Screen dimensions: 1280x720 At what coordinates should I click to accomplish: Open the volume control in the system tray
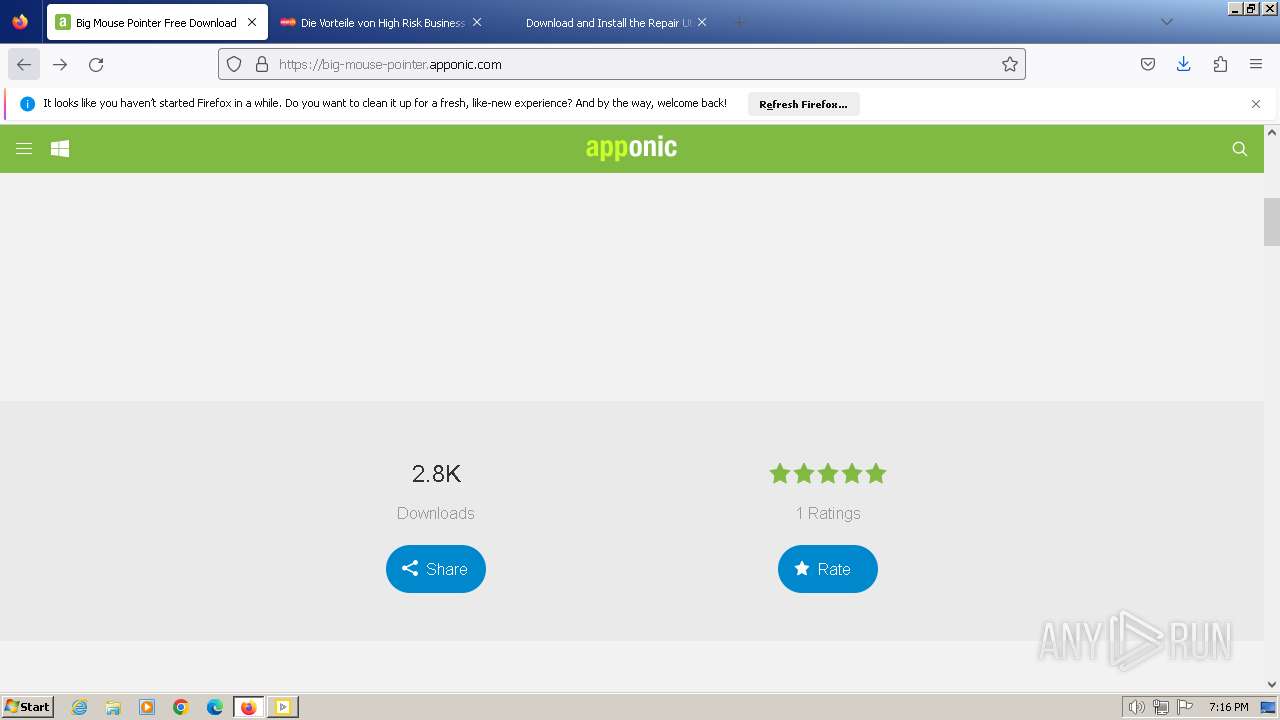coord(1137,707)
